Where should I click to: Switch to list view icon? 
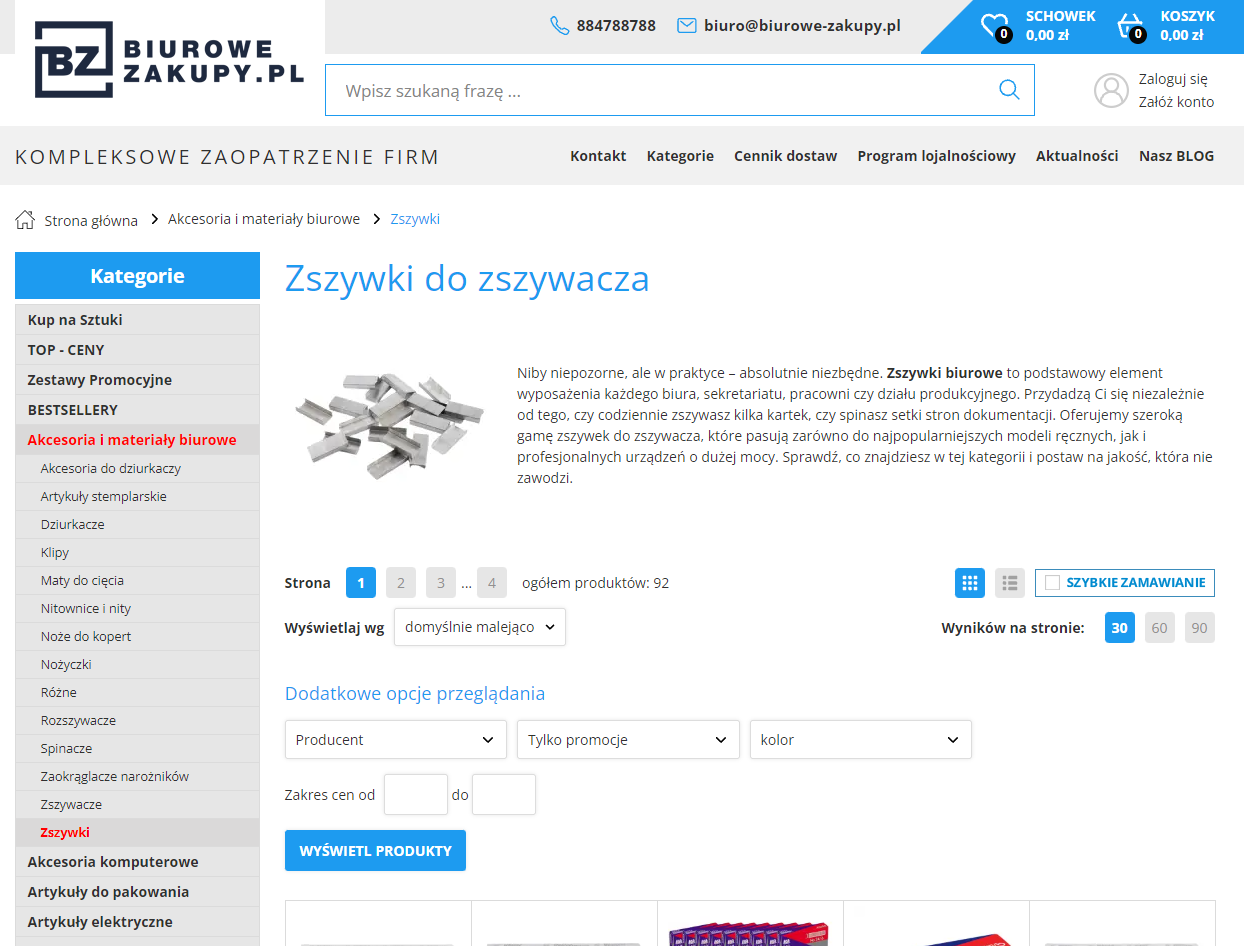pos(1009,582)
